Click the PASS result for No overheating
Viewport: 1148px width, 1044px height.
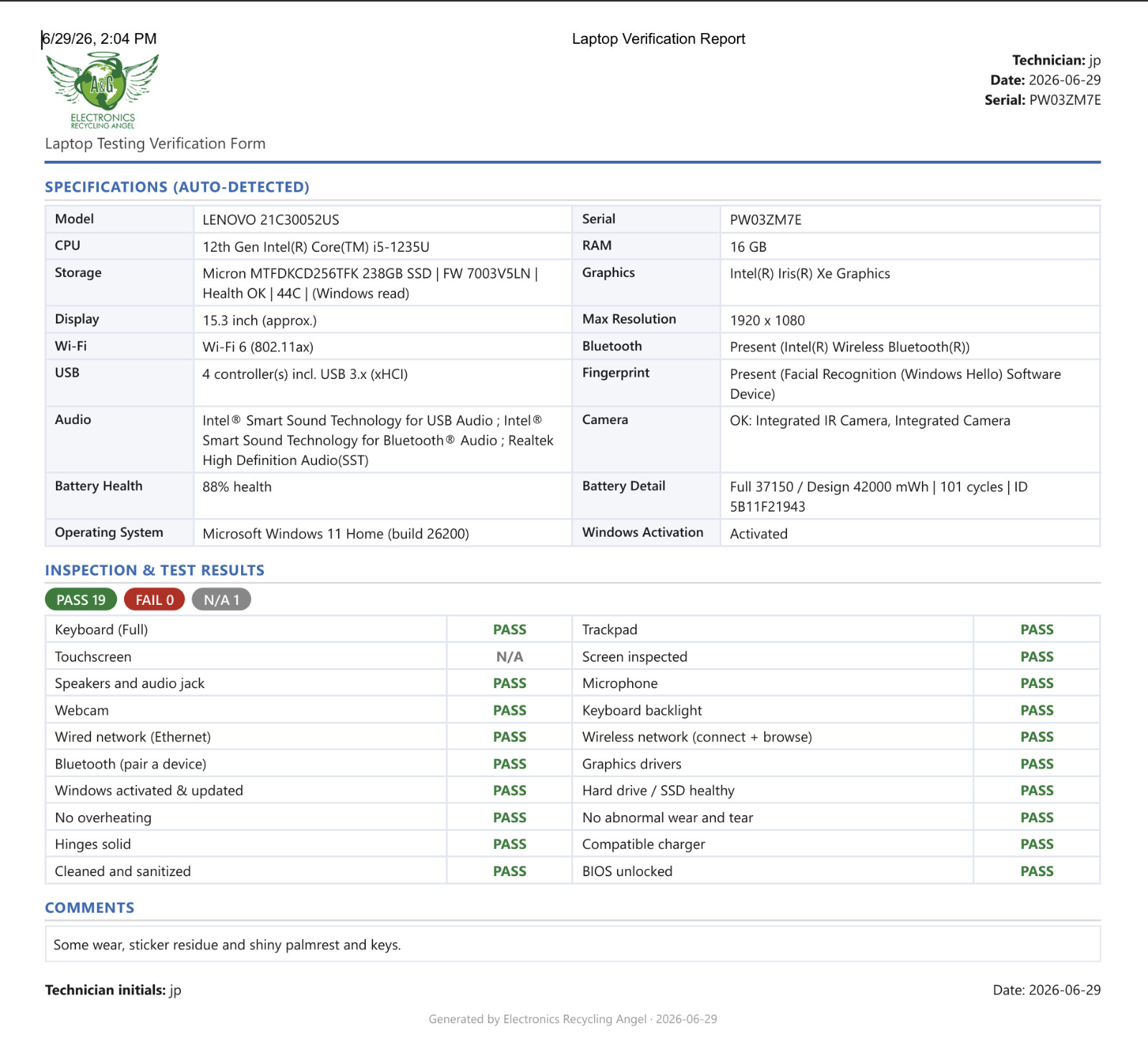[509, 817]
